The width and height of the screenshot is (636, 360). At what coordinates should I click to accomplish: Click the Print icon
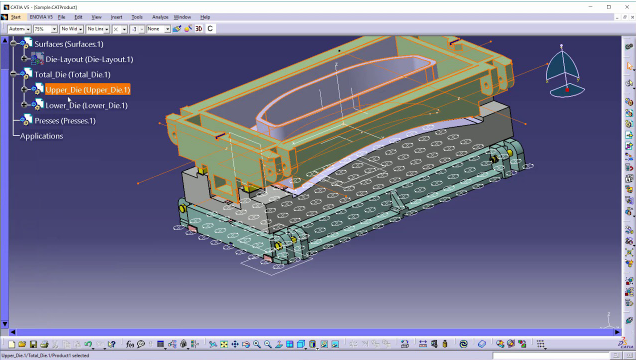44,344
